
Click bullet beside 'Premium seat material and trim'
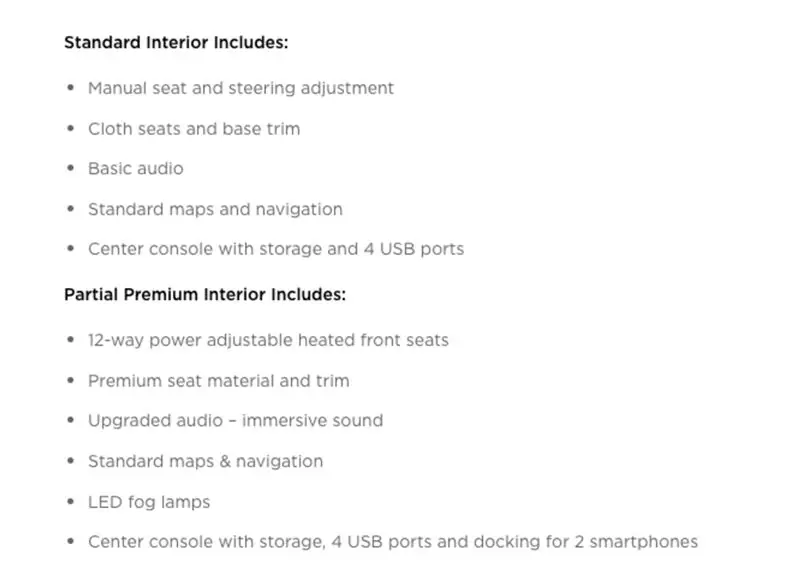pyautogui.click(x=71, y=380)
